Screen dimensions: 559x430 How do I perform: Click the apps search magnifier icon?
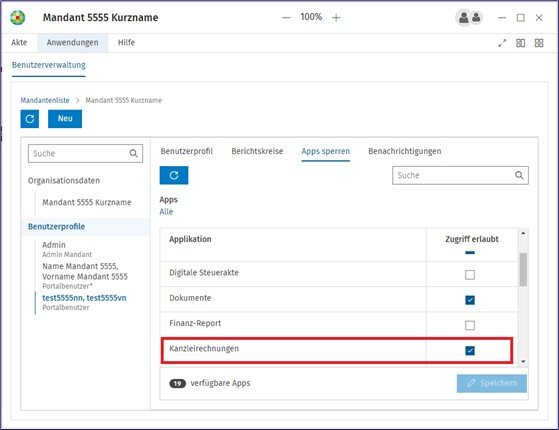[519, 175]
